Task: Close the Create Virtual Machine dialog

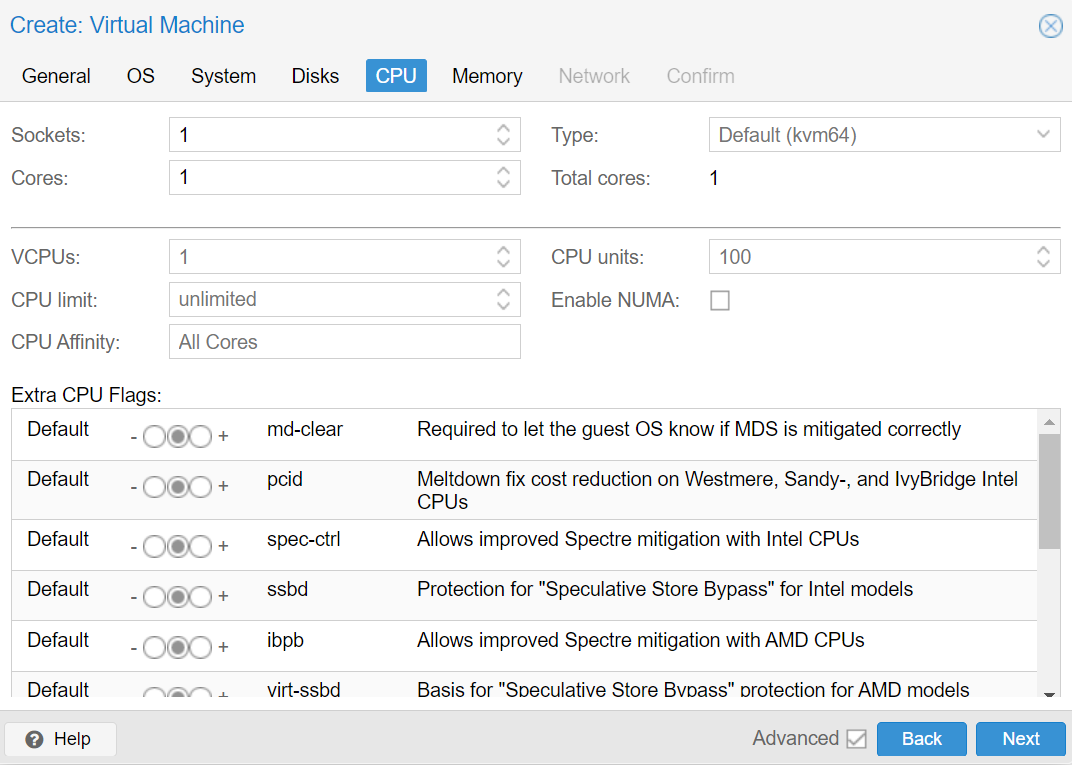Action: [1050, 27]
